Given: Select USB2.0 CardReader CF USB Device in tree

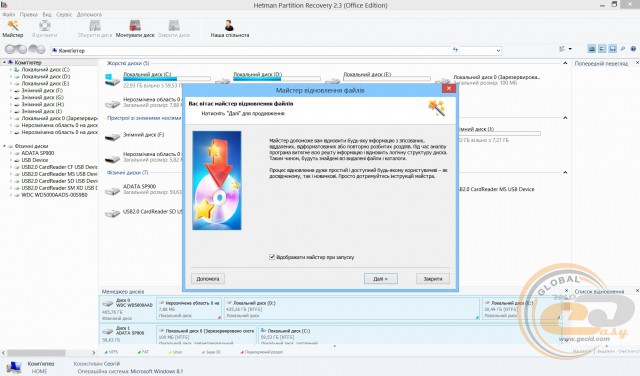Looking at the screenshot, I should [x=59, y=167].
